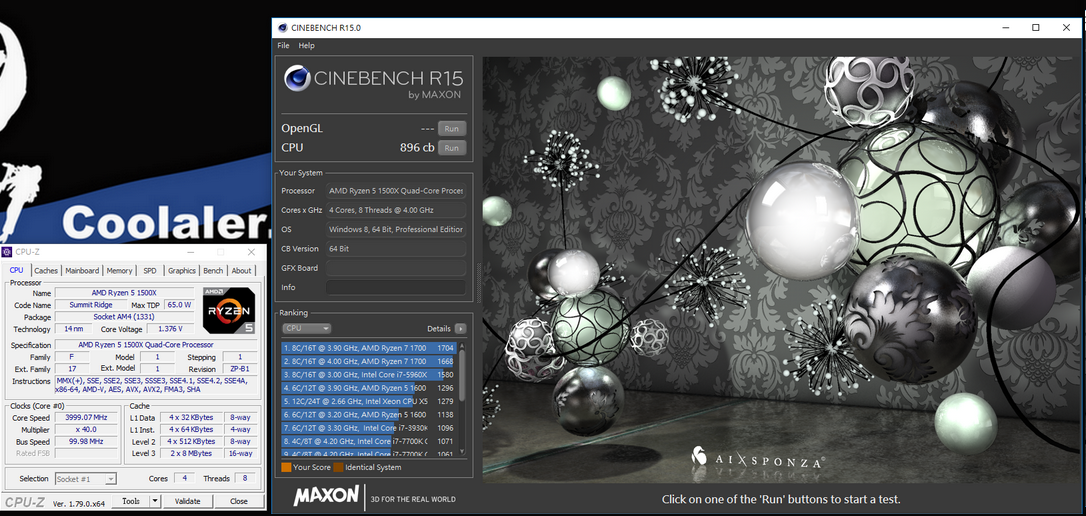This screenshot has height=516, width=1086.
Task: Click the orange Your Score color swatch
Action: coord(286,468)
